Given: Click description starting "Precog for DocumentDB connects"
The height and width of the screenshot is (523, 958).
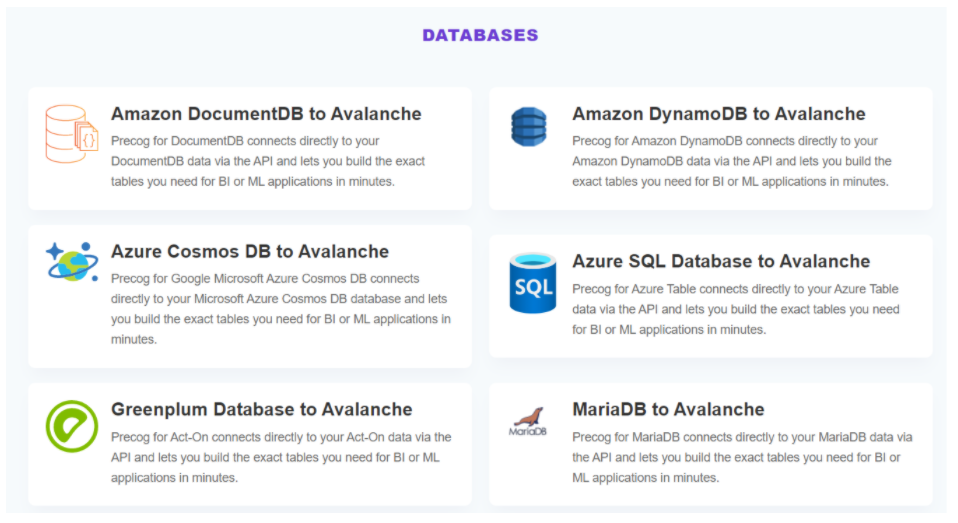Looking at the screenshot, I should click(x=268, y=161).
